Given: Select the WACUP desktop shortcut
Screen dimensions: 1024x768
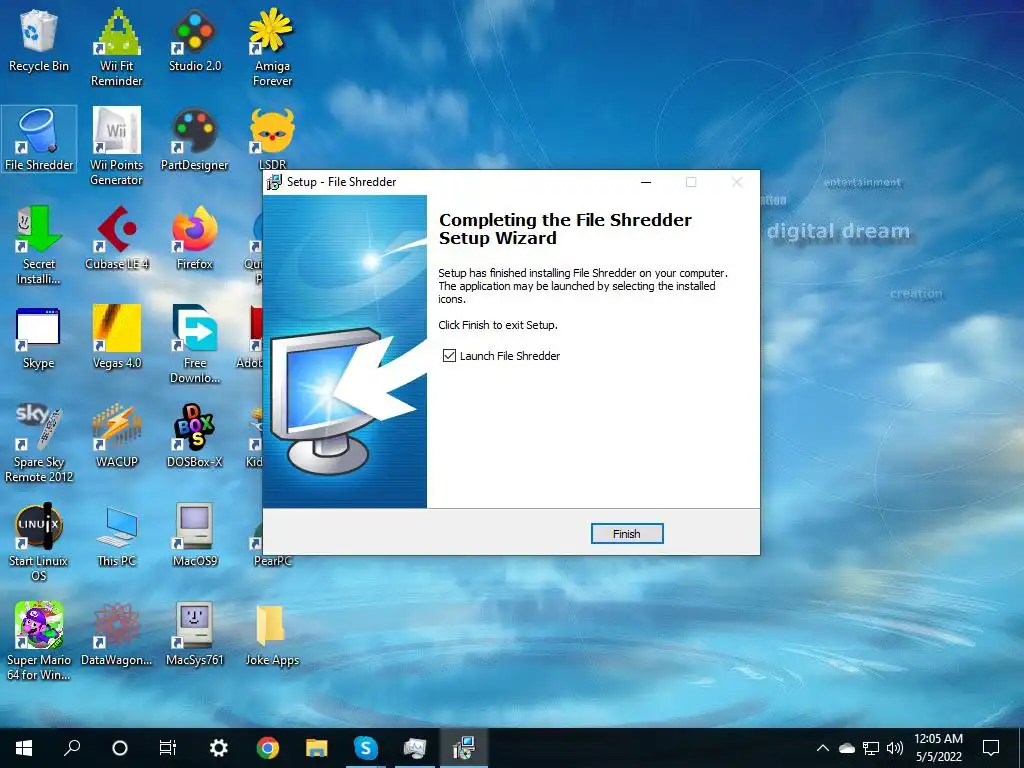Looking at the screenshot, I should click(x=117, y=436).
